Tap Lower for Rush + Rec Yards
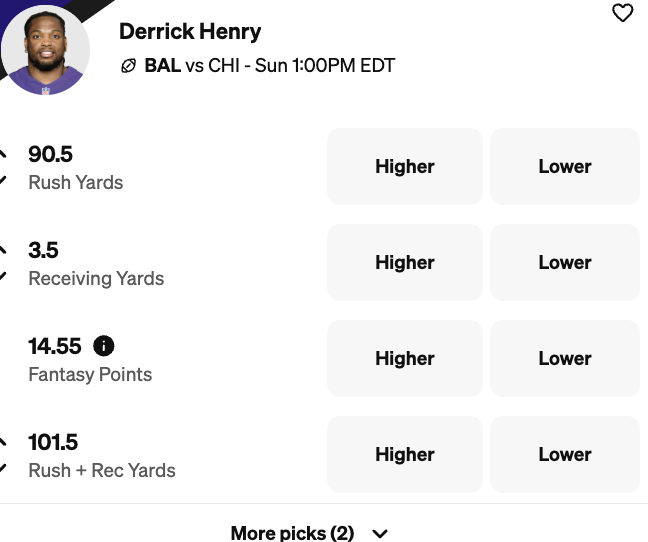Viewport: 648px width, 542px height. pyautogui.click(x=564, y=455)
